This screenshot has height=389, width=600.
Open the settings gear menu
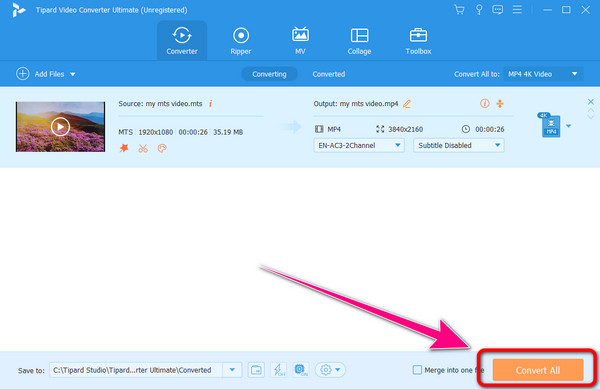pyautogui.click(x=330, y=370)
